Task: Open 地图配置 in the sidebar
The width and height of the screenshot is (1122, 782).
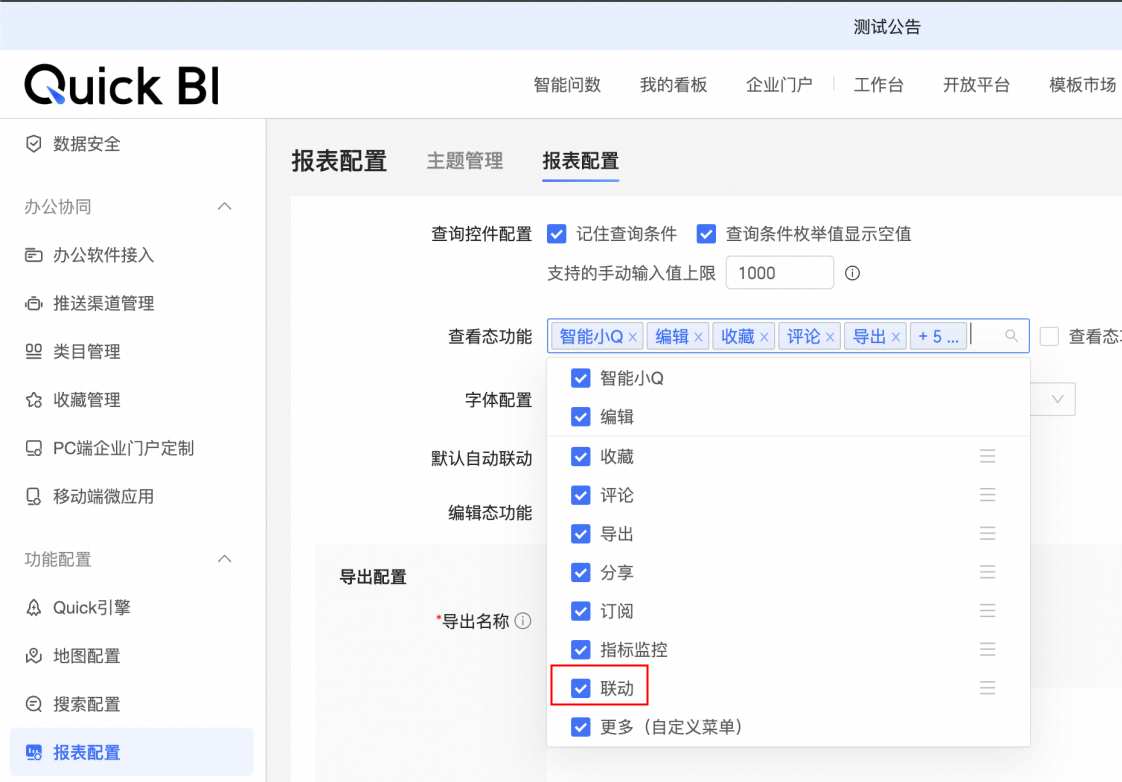Action: (86, 656)
